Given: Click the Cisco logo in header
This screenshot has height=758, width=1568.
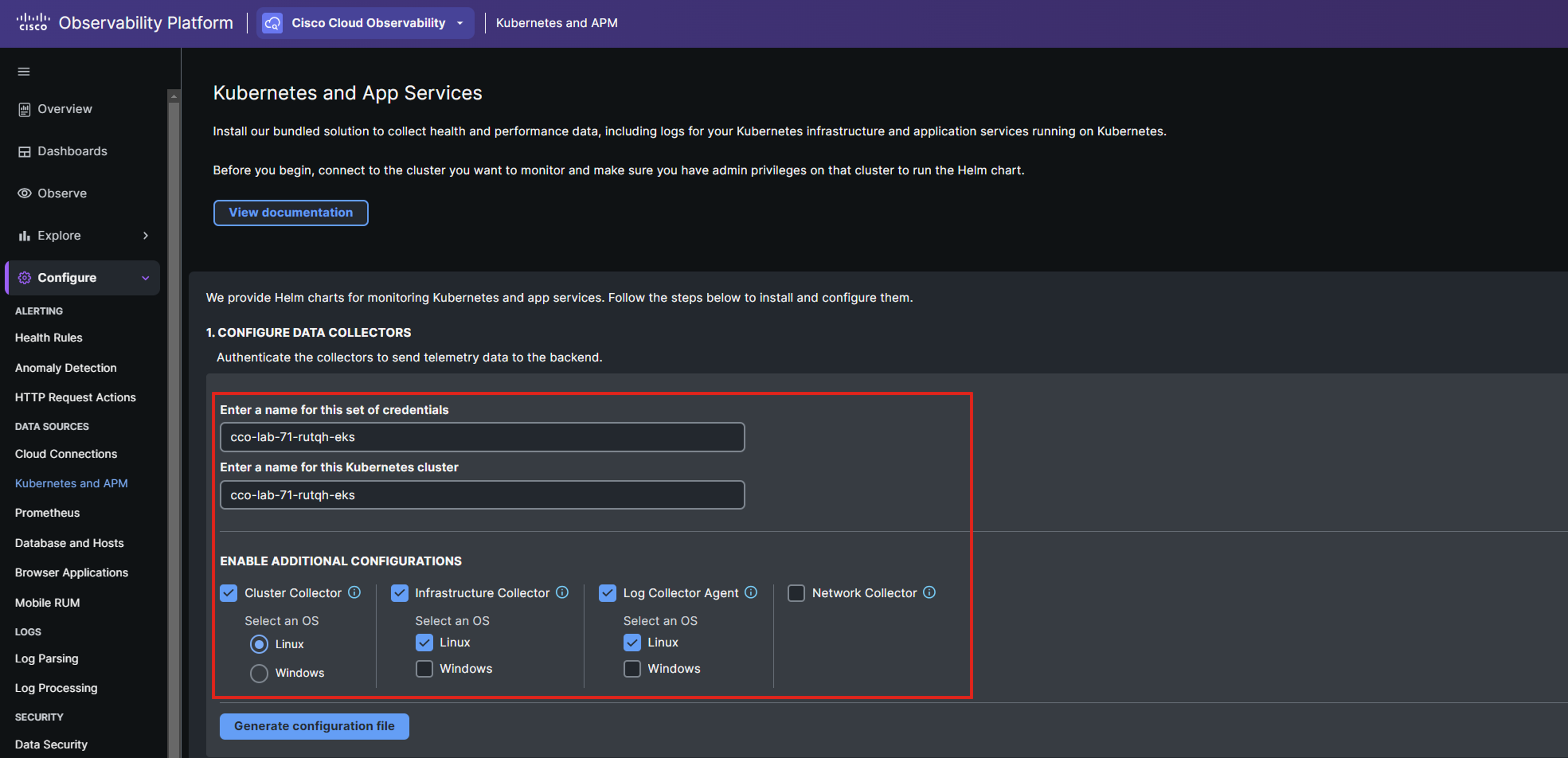Looking at the screenshot, I should point(33,22).
